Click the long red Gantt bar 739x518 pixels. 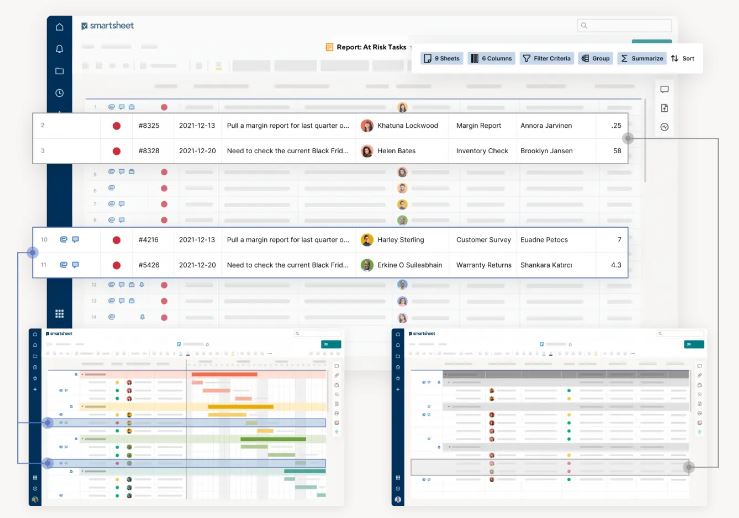[224, 374]
